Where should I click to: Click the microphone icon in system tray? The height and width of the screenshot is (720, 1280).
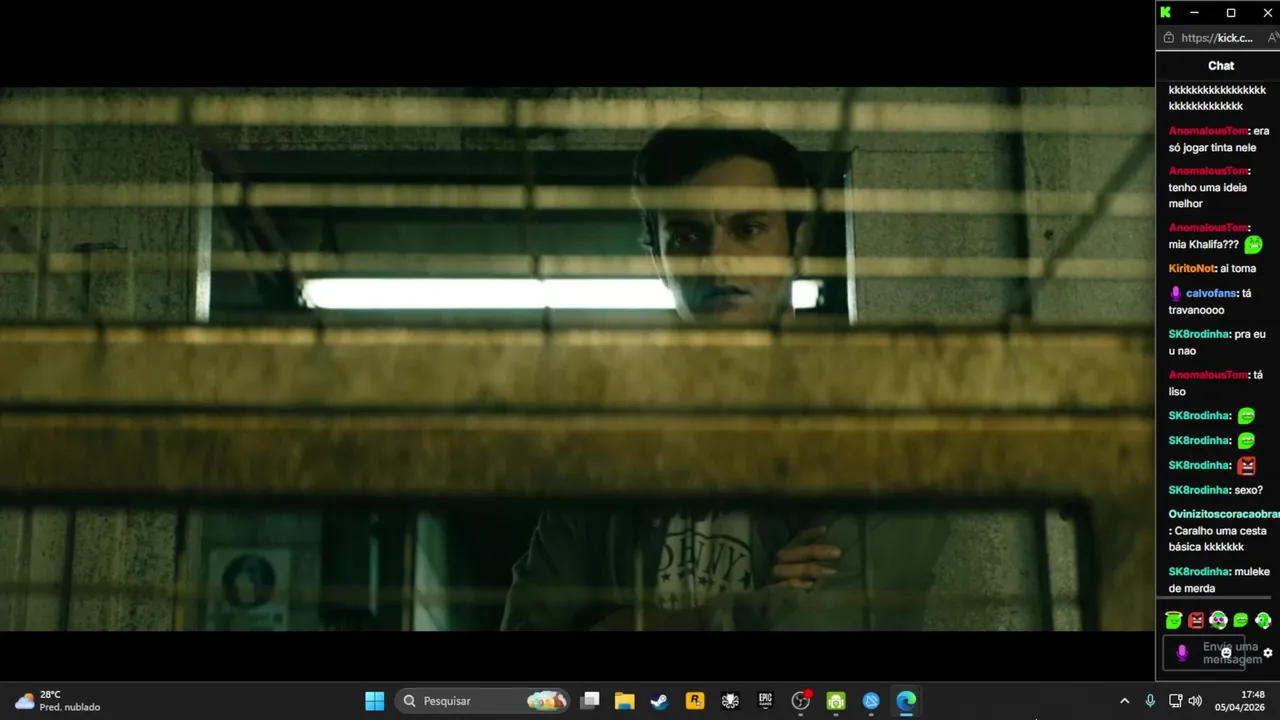(x=1150, y=701)
